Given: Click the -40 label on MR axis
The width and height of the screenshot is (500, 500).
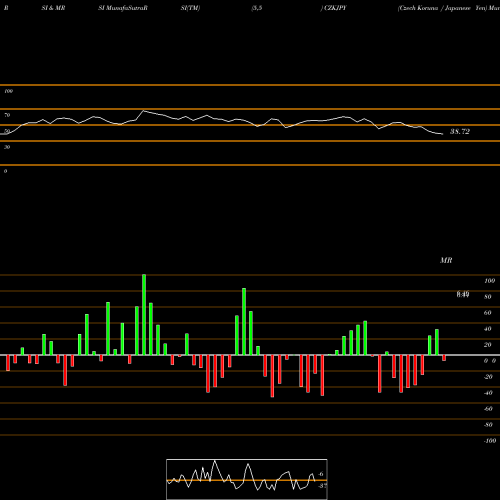Looking at the screenshot, I should (x=488, y=393).
